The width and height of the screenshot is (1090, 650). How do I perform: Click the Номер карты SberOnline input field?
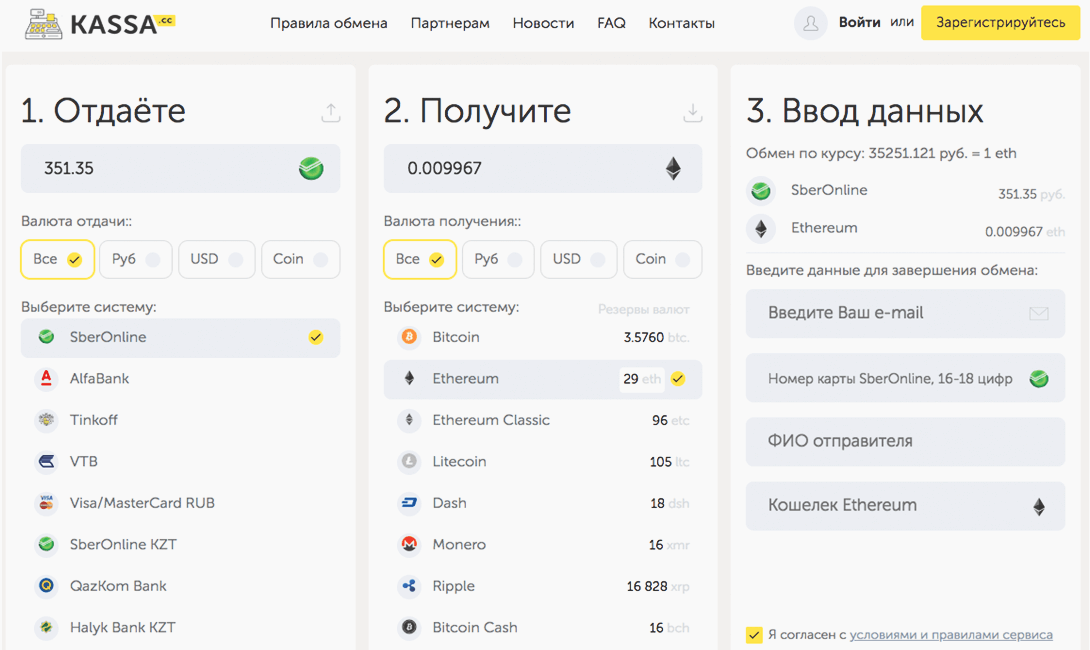pyautogui.click(x=905, y=378)
